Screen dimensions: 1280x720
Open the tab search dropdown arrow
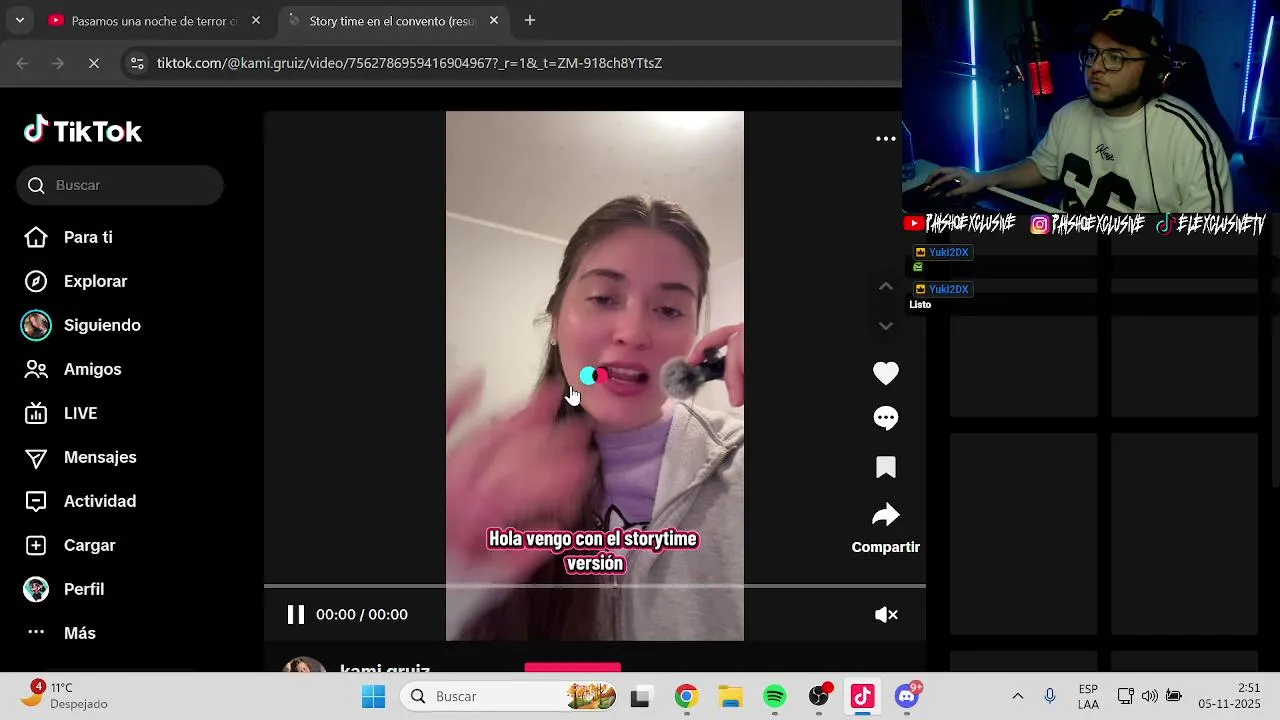coord(19,20)
